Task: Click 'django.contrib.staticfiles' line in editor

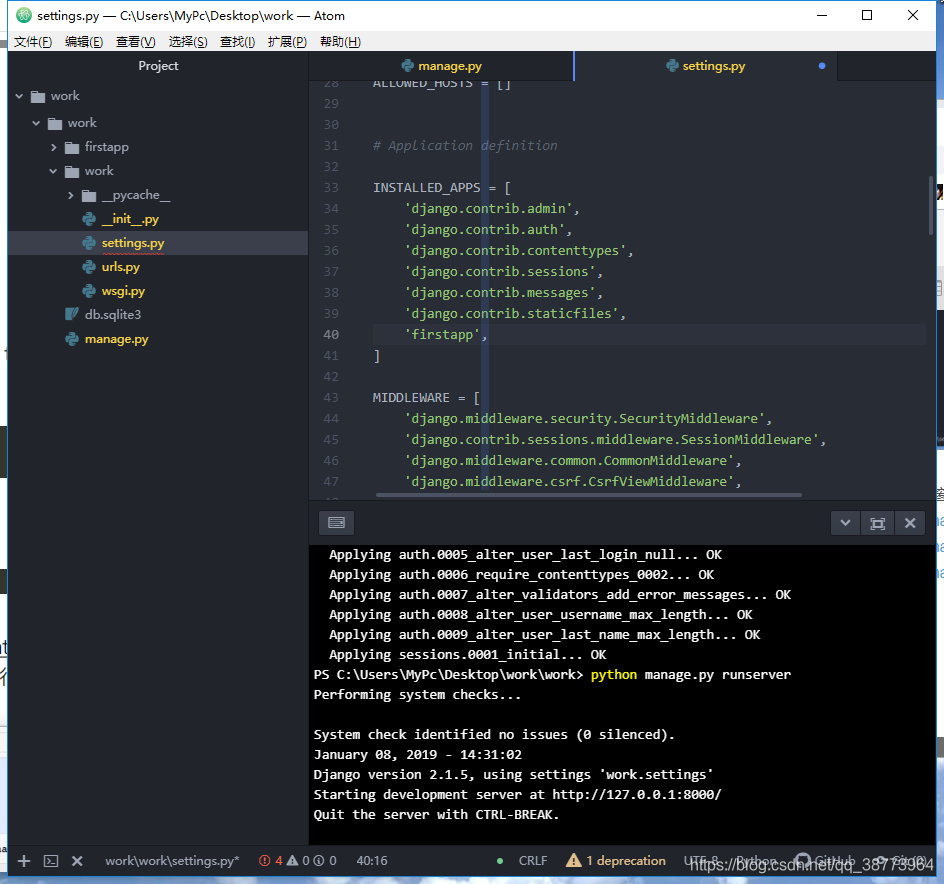Action: pyautogui.click(x=515, y=314)
